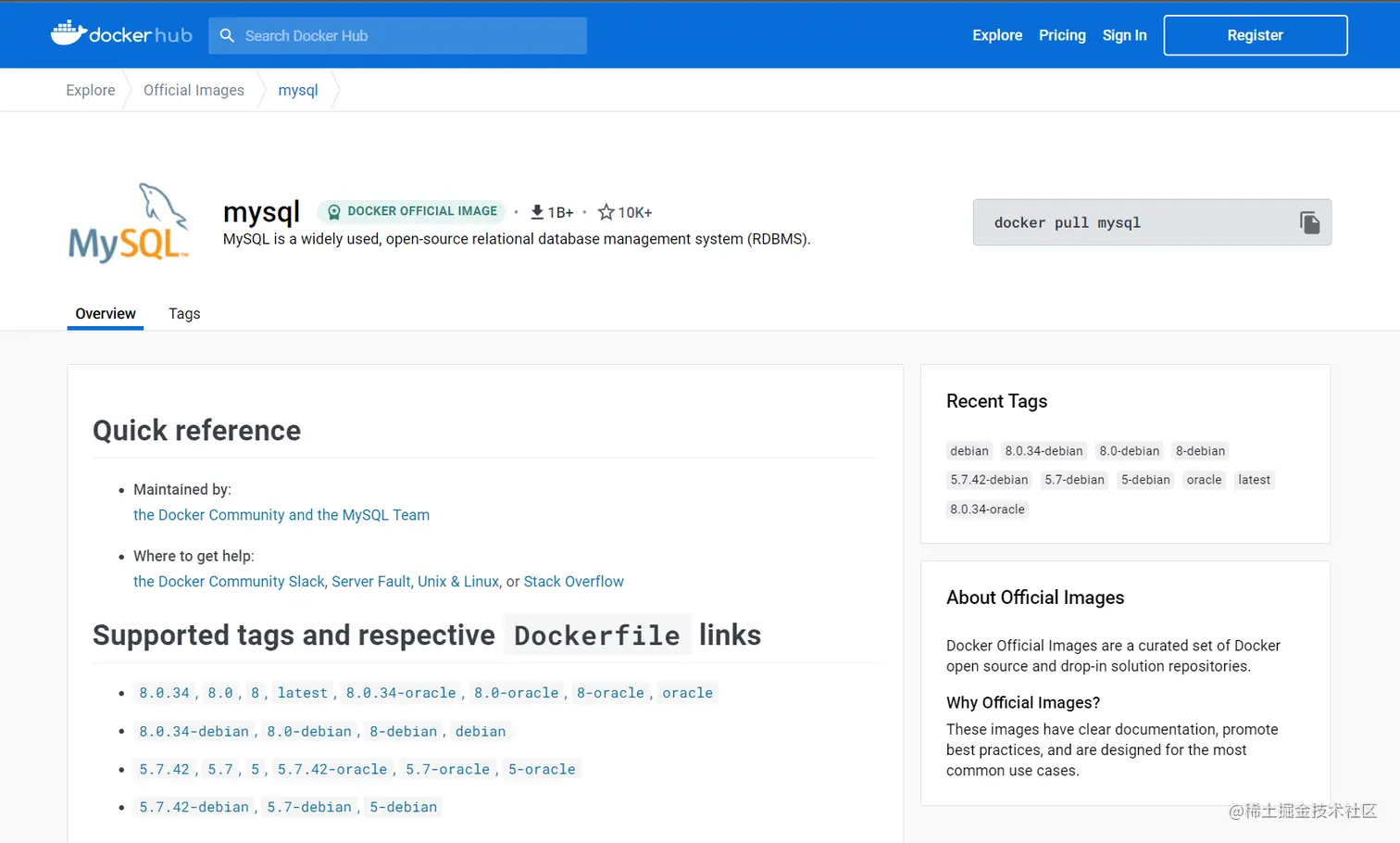1400x843 pixels.
Task: Navigate to Official Images breadcrumb
Action: click(194, 90)
